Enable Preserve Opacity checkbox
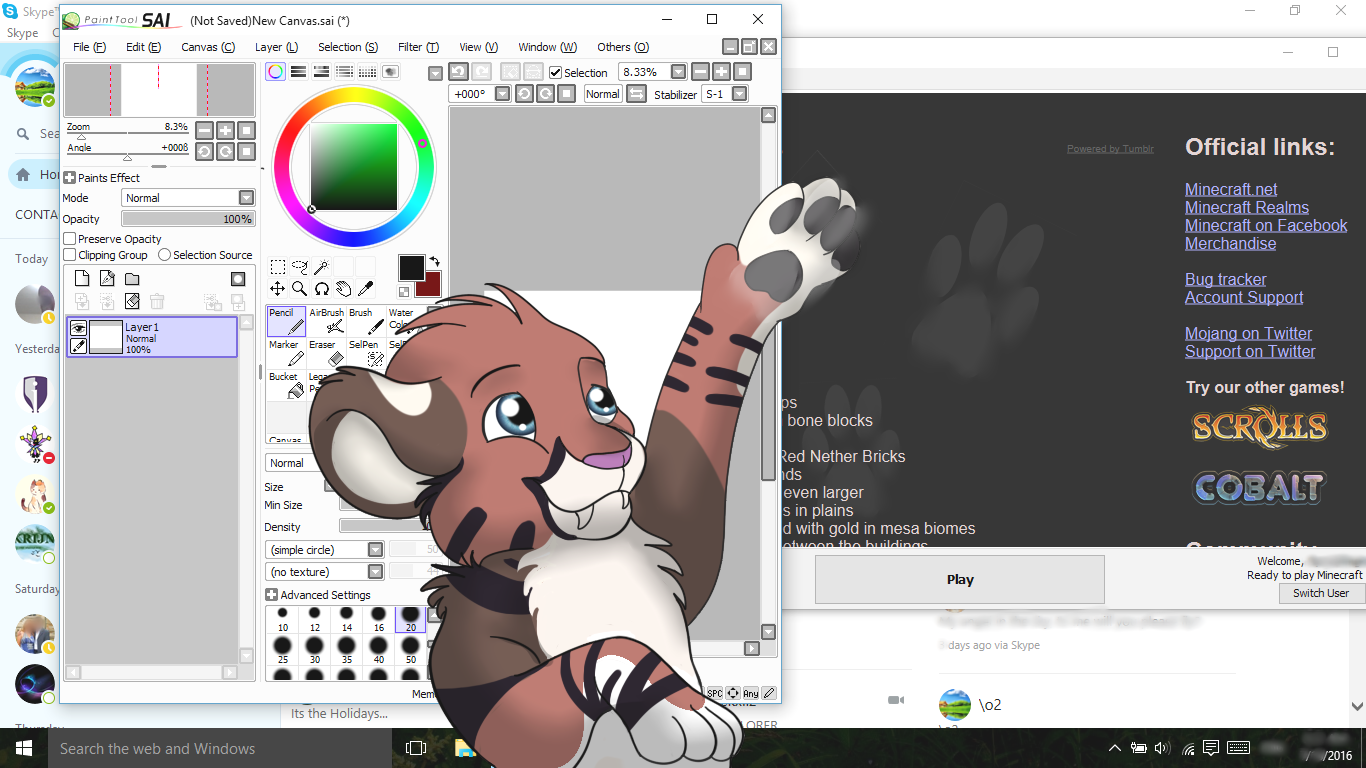The height and width of the screenshot is (768, 1366). tap(70, 239)
